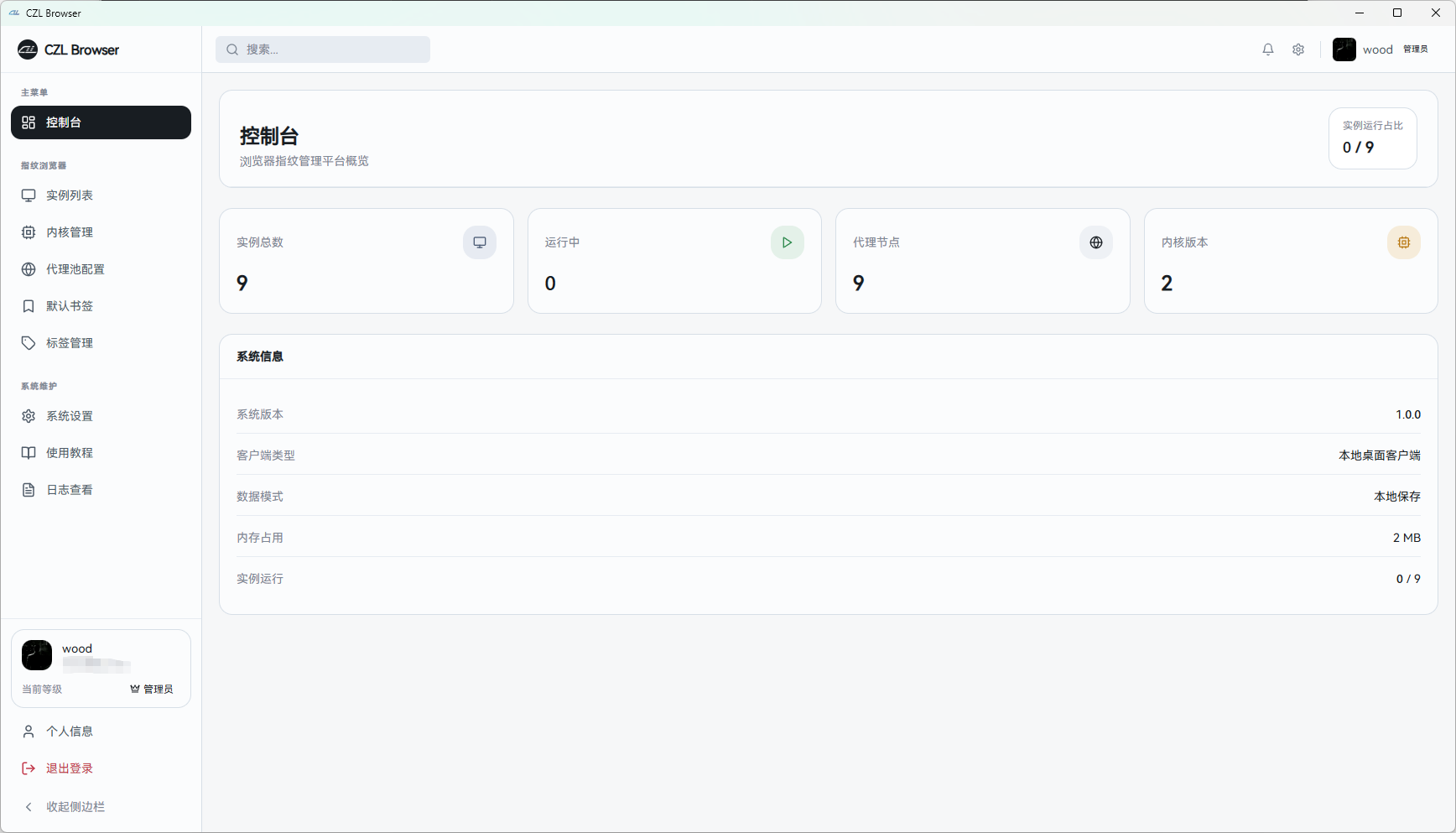Go to 代理池配置 page

pyautogui.click(x=101, y=269)
